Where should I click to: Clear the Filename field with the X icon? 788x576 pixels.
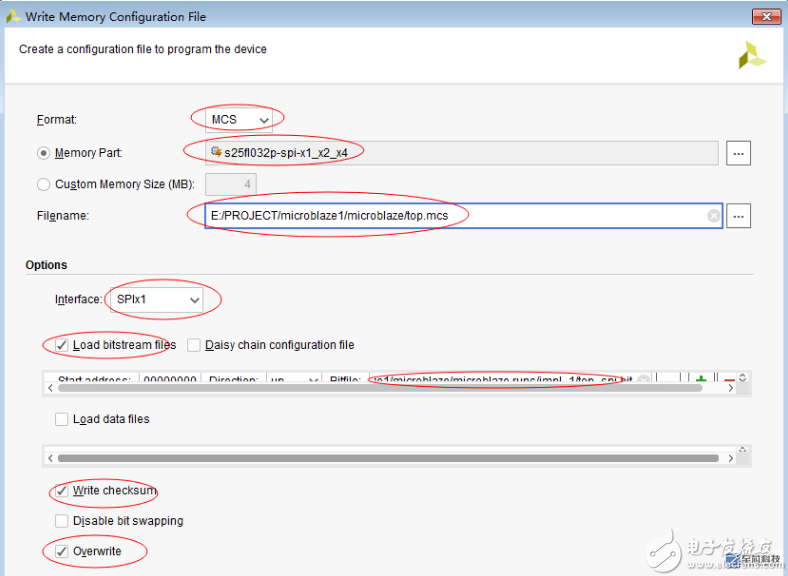click(713, 215)
